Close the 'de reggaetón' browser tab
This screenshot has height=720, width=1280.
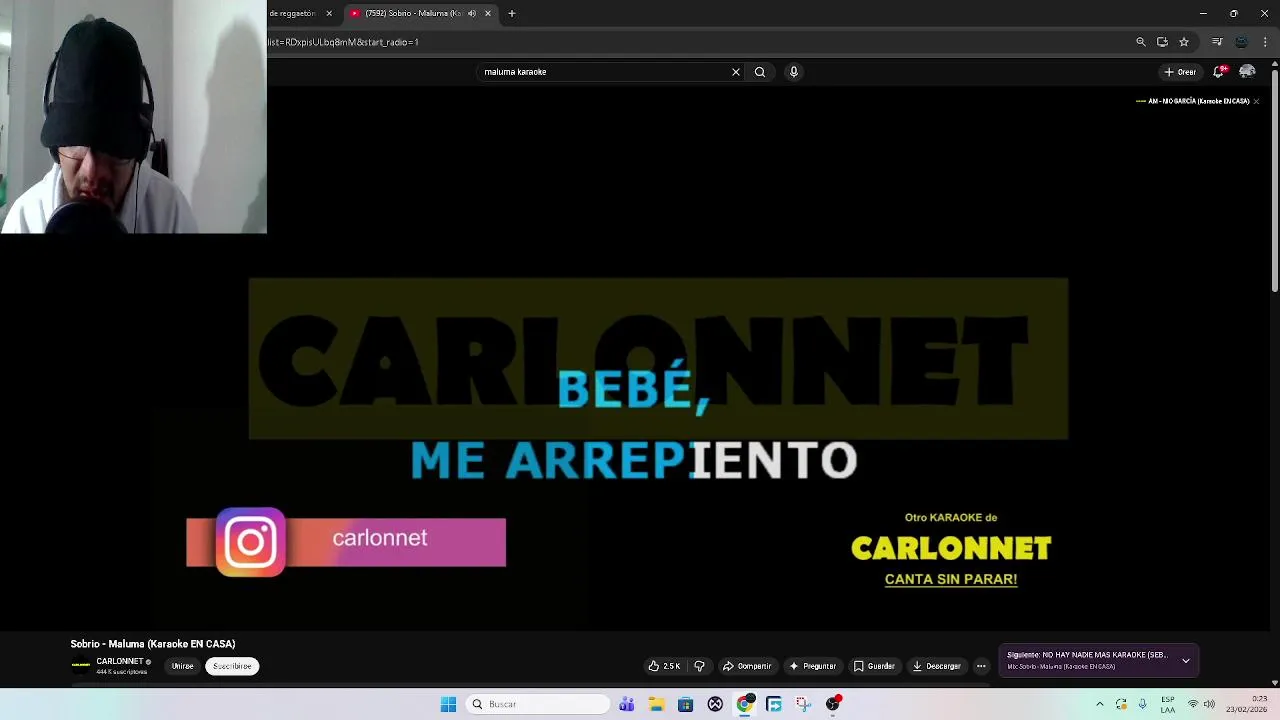pos(329,14)
